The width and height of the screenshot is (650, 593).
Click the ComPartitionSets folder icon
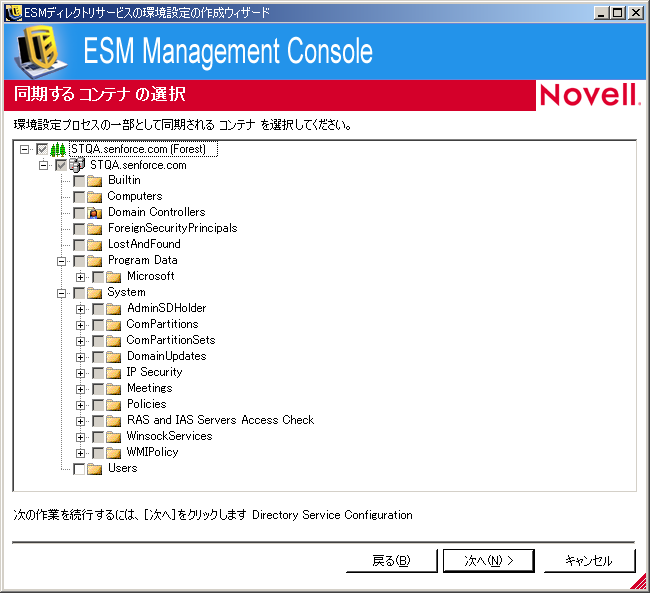tap(114, 341)
